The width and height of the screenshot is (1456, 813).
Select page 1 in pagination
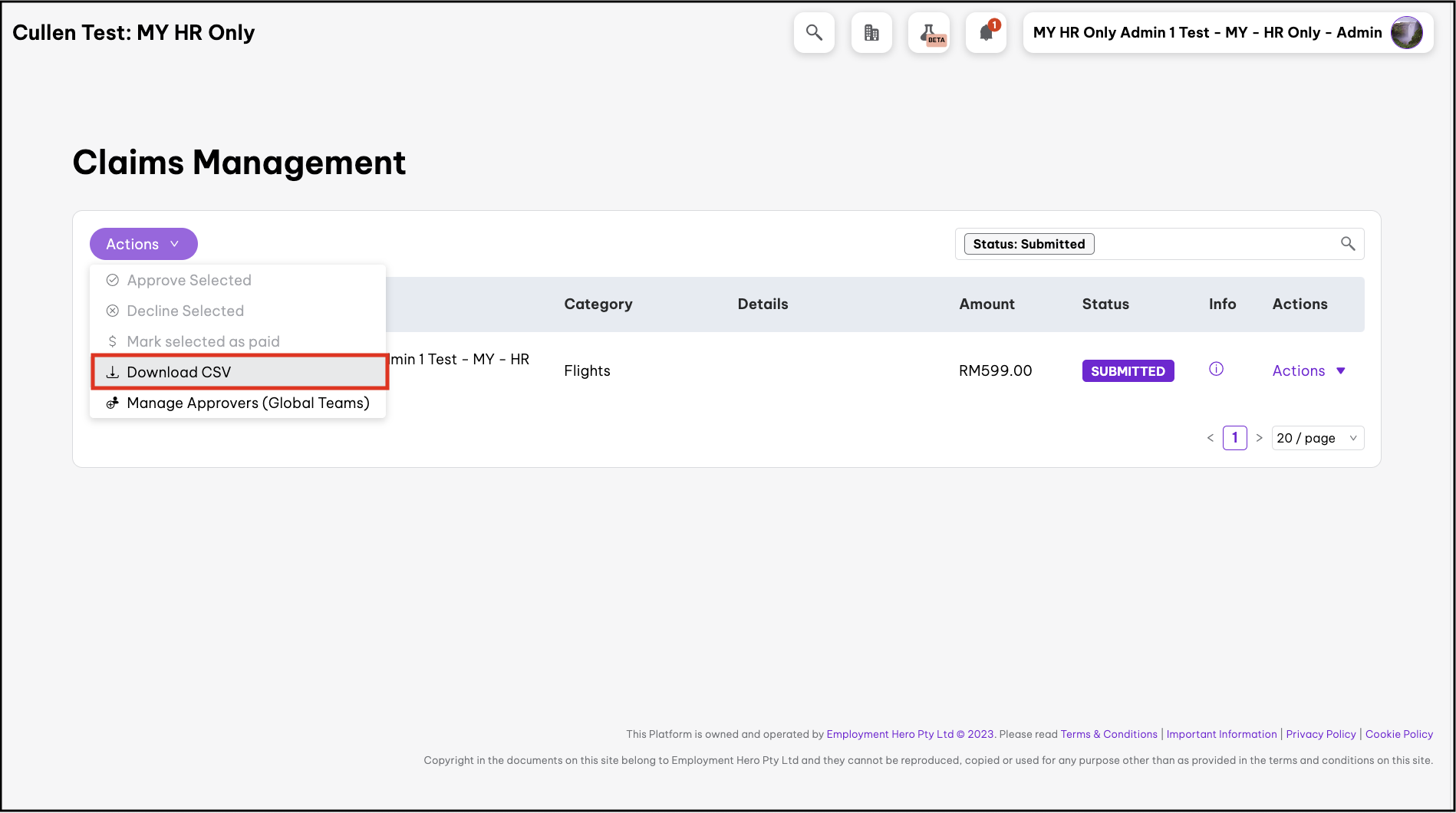[x=1234, y=438]
